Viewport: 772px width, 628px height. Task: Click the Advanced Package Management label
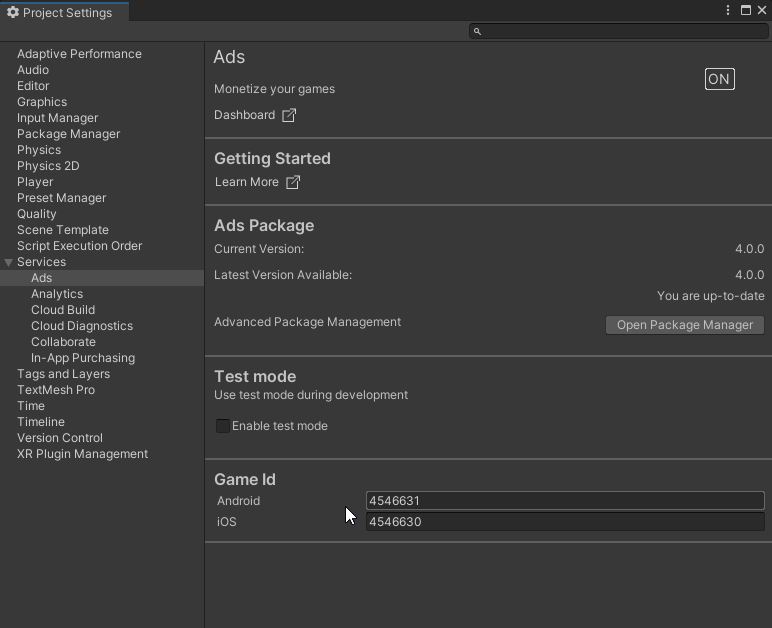coord(308,322)
